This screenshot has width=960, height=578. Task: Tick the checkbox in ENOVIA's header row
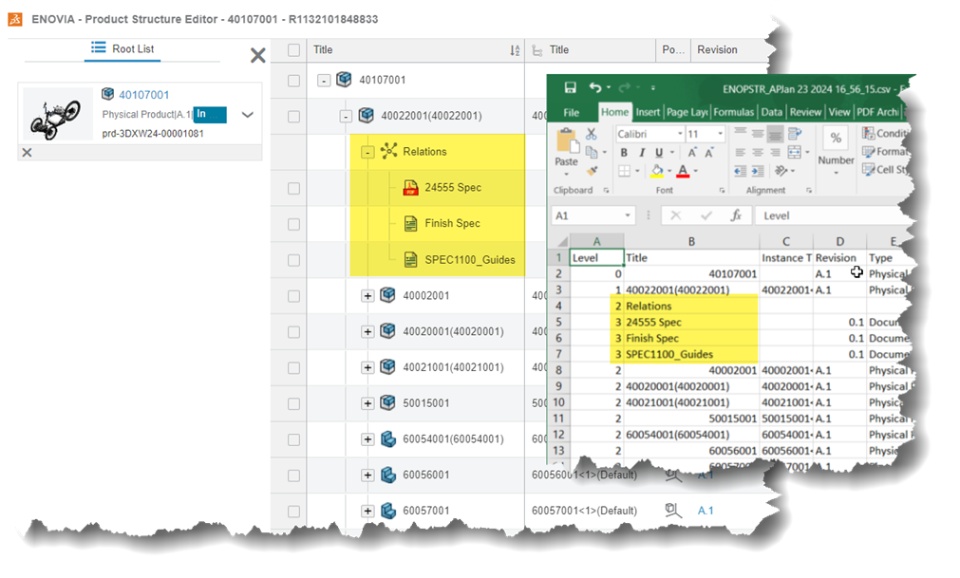coord(294,50)
